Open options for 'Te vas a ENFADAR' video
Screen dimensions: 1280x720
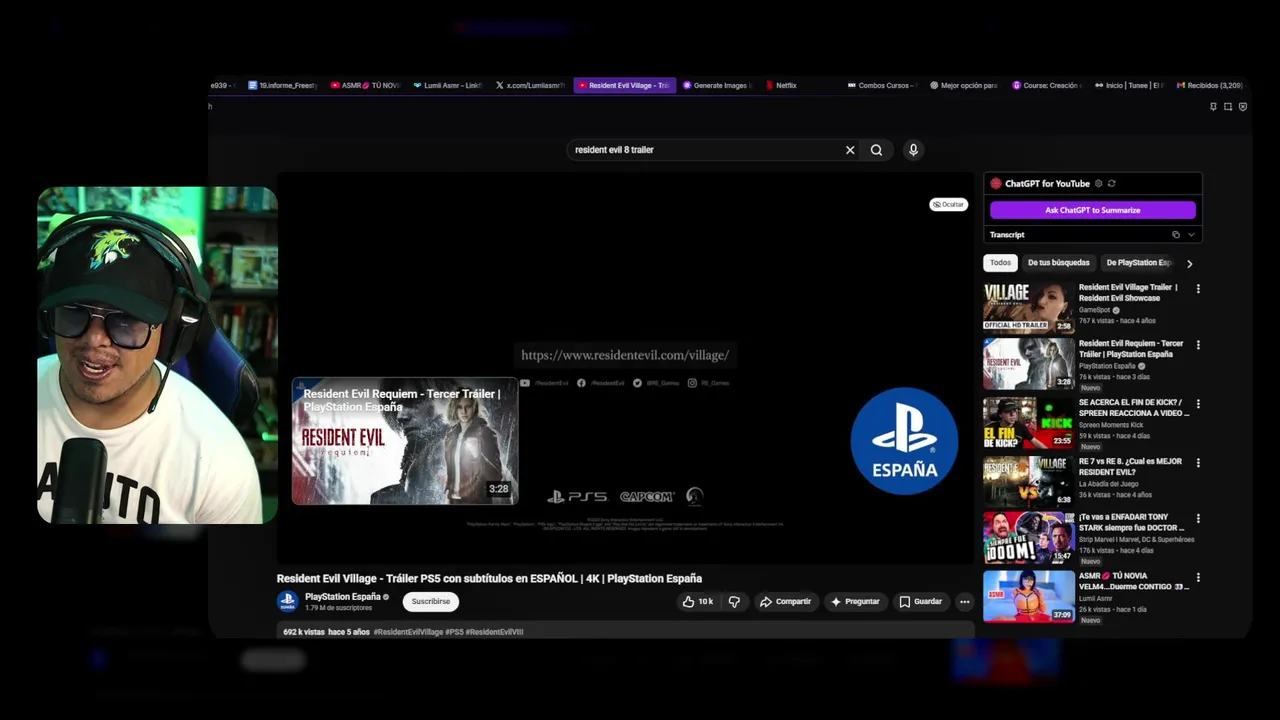point(1198,519)
